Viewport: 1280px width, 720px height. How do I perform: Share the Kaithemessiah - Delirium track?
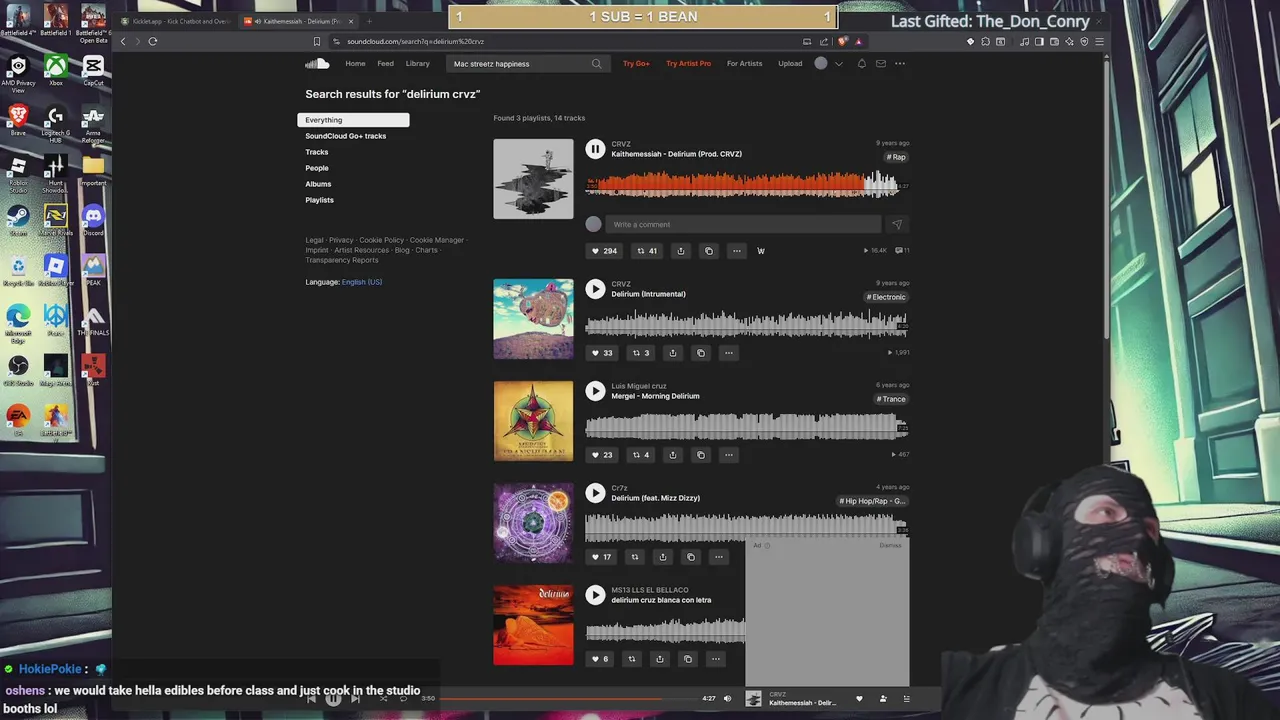pyautogui.click(x=681, y=251)
